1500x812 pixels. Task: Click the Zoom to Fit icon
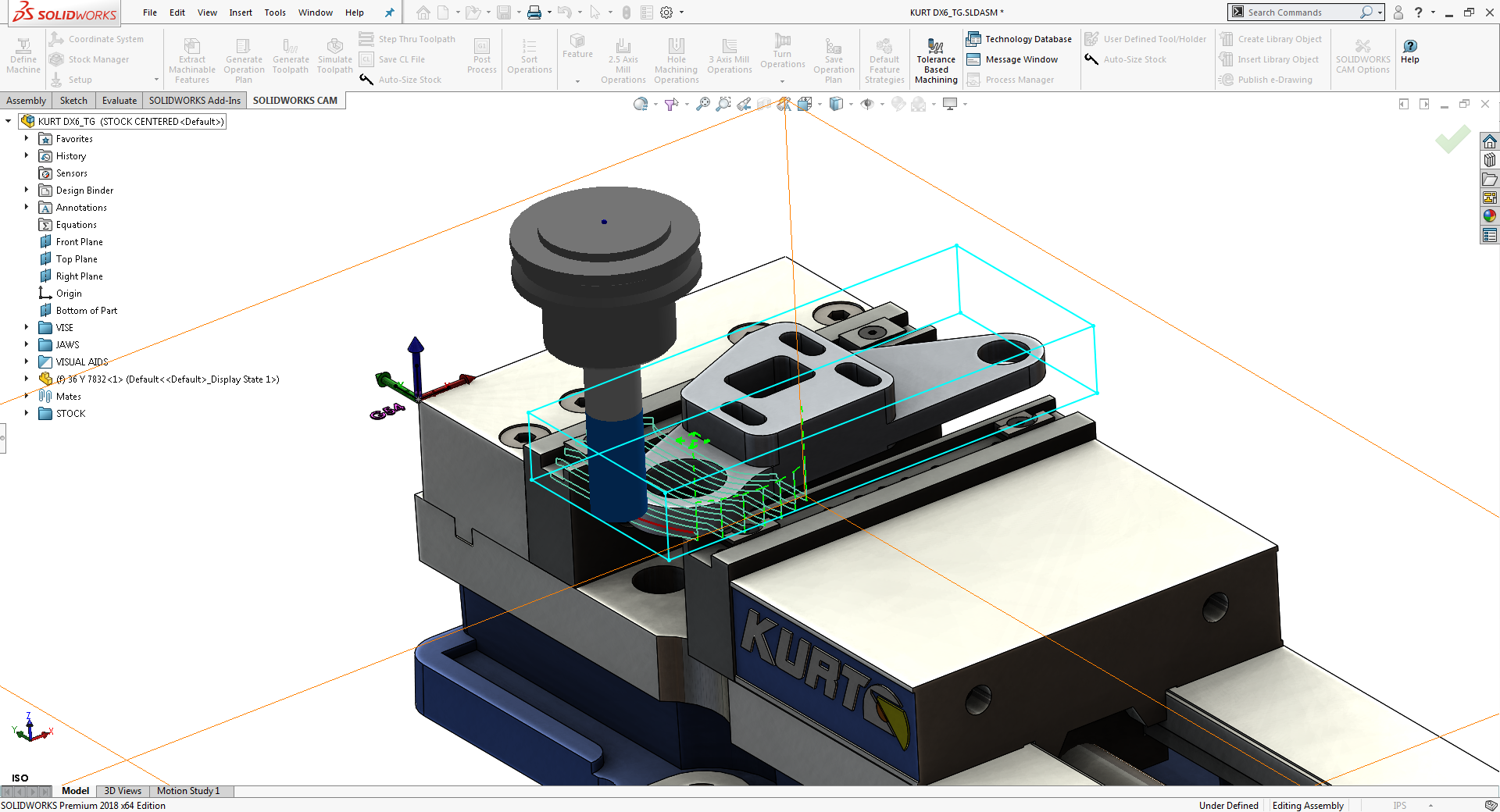(x=702, y=103)
